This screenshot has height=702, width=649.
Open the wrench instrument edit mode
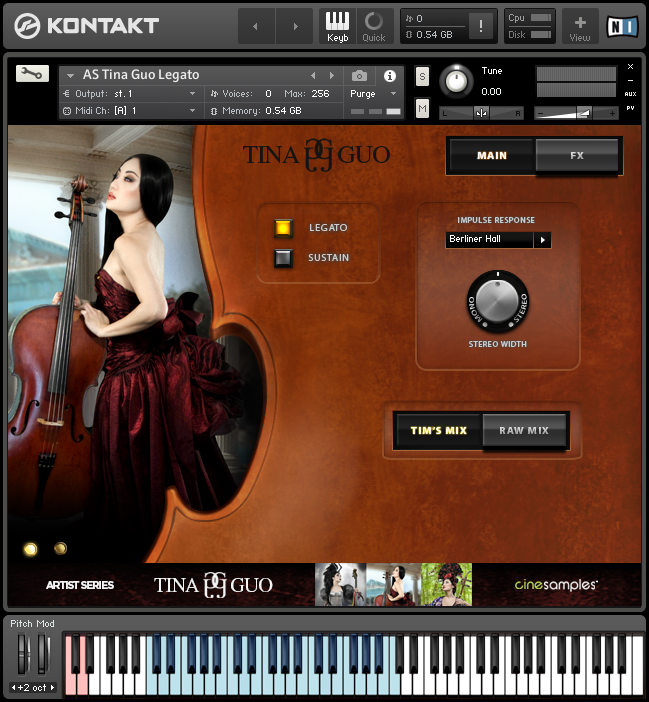(x=32, y=73)
